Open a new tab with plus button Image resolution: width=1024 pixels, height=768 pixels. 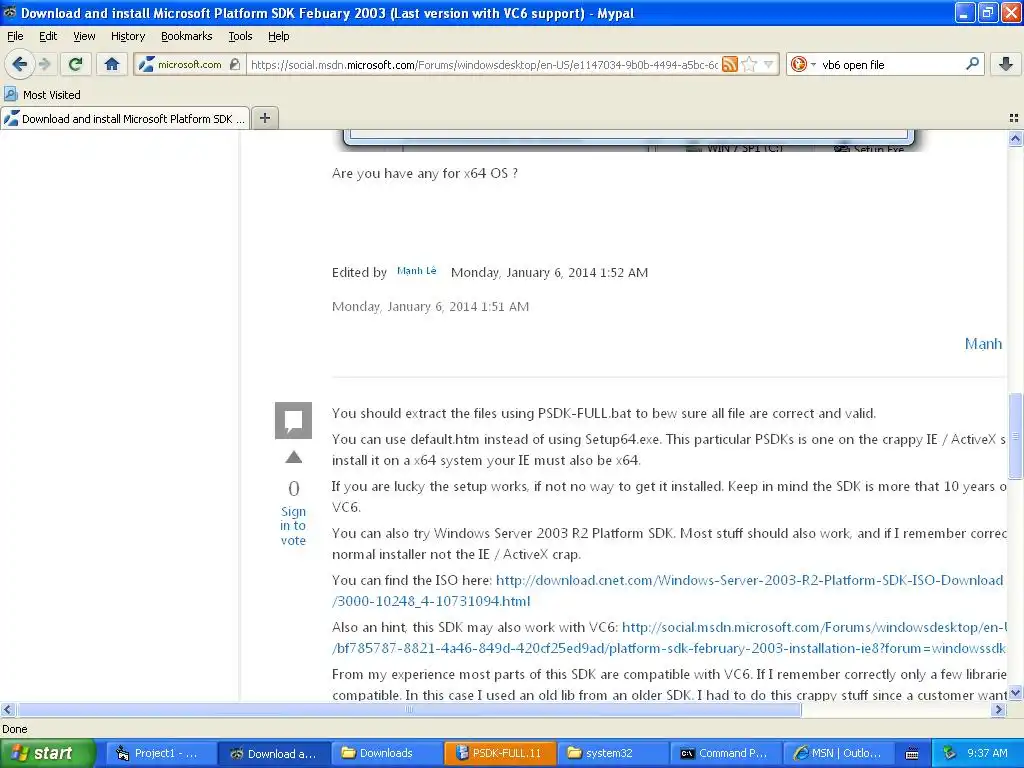pos(264,118)
